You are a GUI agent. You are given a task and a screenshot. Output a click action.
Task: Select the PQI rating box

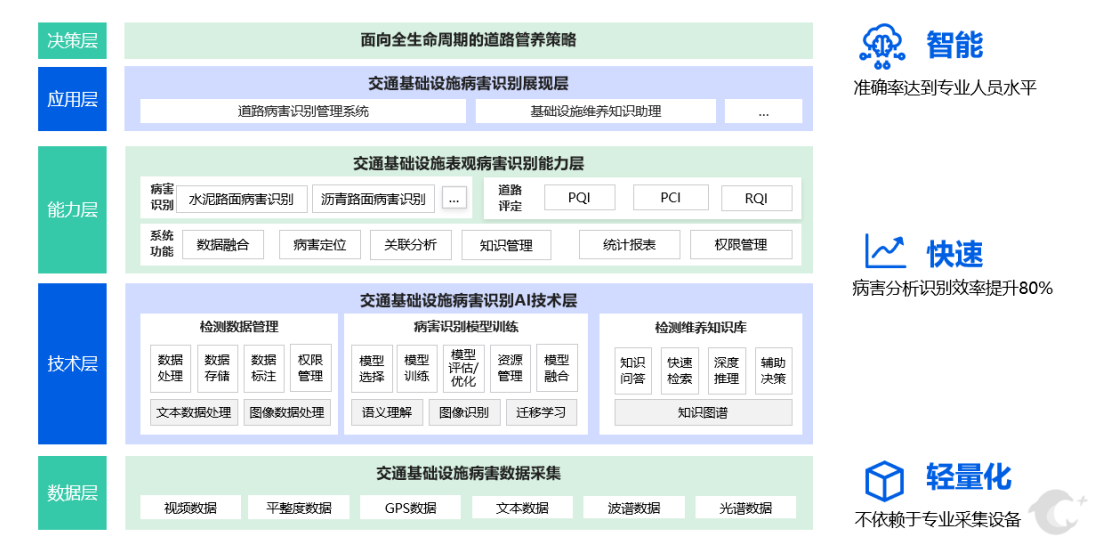[579, 197]
